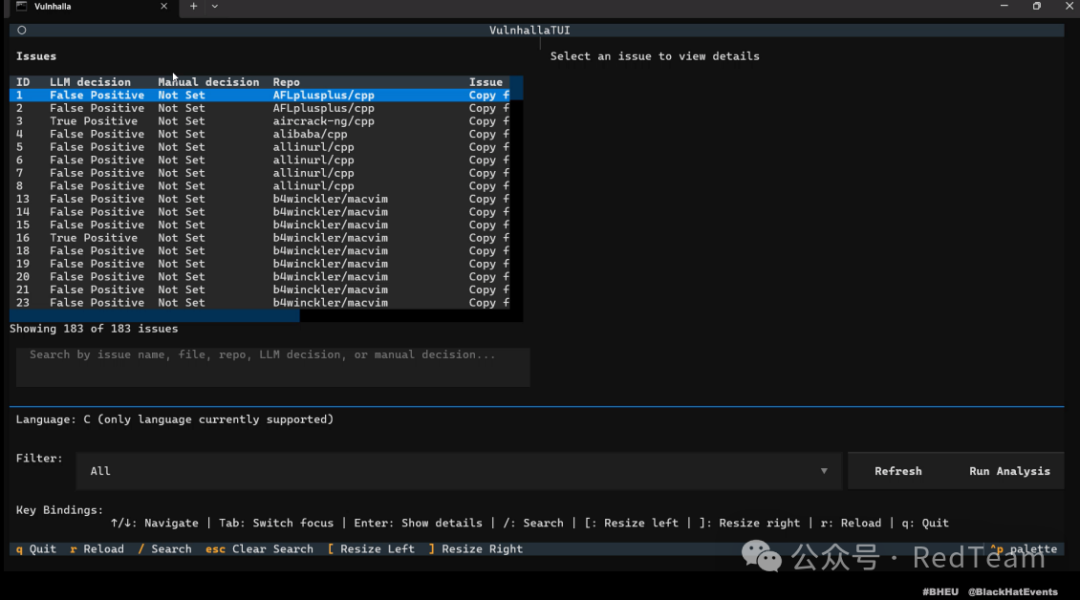Focus the issue search input field
The height and width of the screenshot is (600, 1080).
click(272, 366)
